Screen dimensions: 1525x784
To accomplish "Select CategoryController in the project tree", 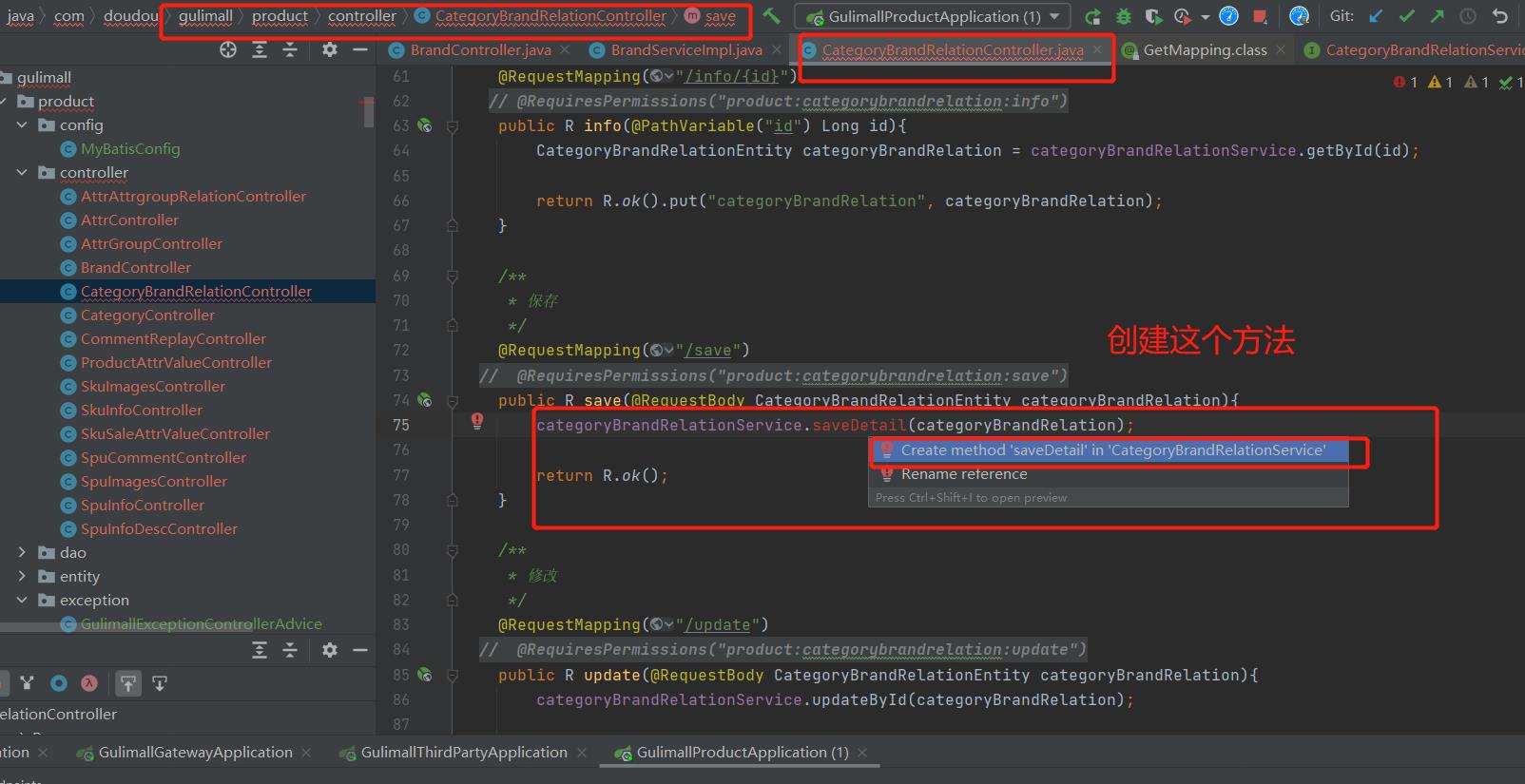I will coord(147,315).
